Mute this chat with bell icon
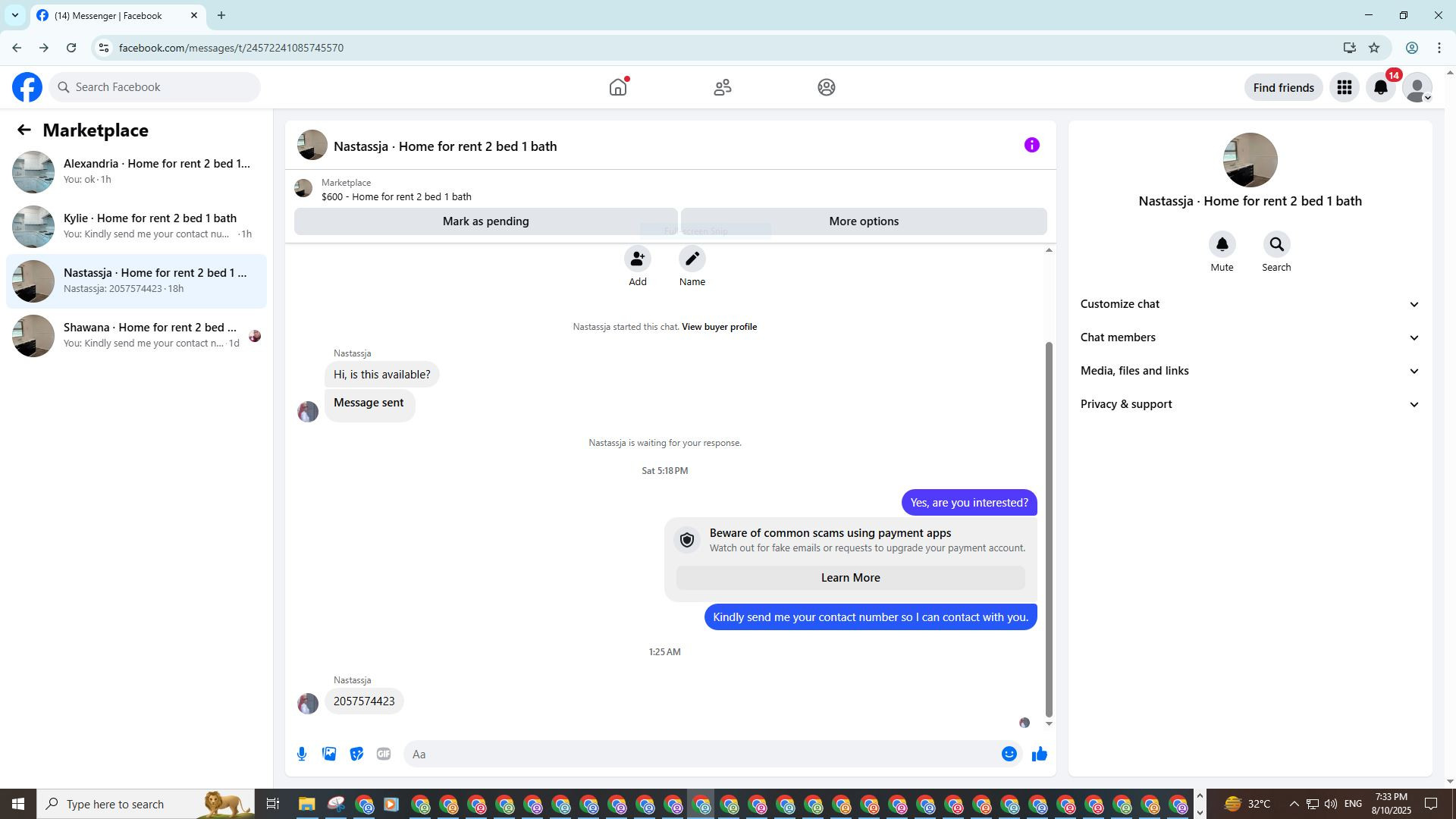The image size is (1456, 819). click(x=1222, y=245)
